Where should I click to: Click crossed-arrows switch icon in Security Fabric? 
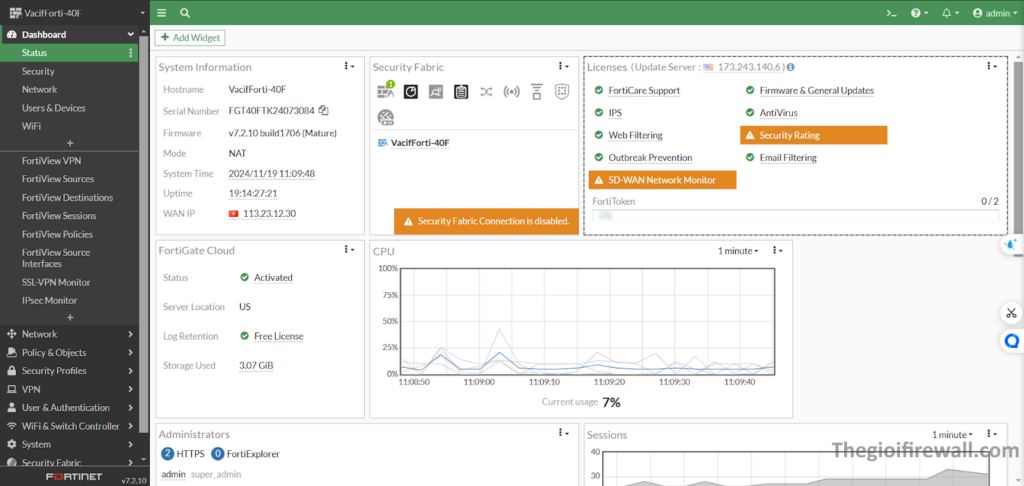pos(486,91)
